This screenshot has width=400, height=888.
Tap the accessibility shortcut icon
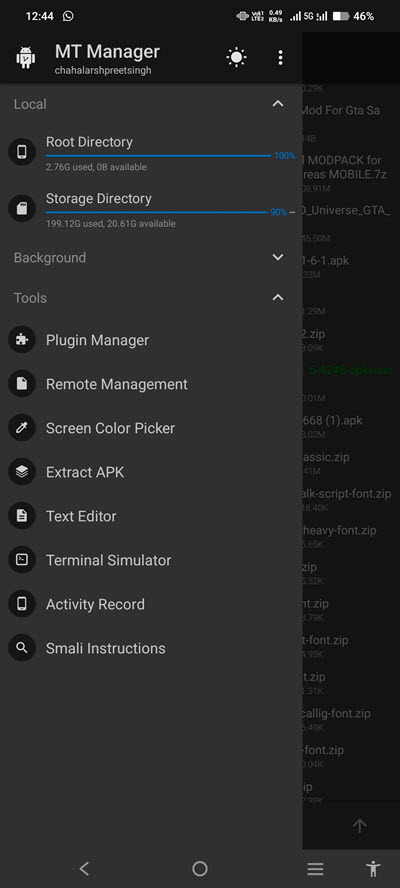(x=373, y=868)
